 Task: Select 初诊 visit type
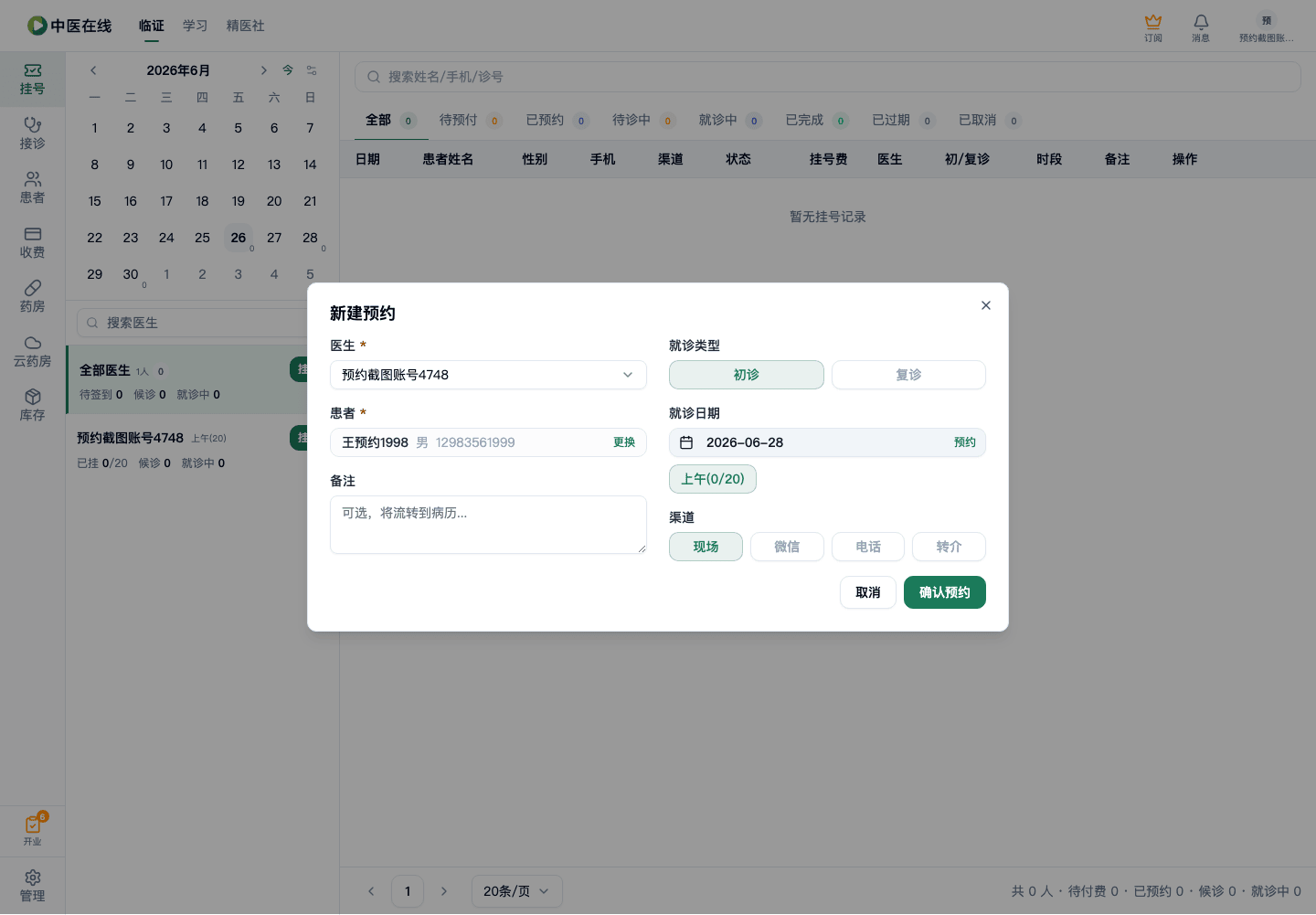pyautogui.click(x=747, y=375)
